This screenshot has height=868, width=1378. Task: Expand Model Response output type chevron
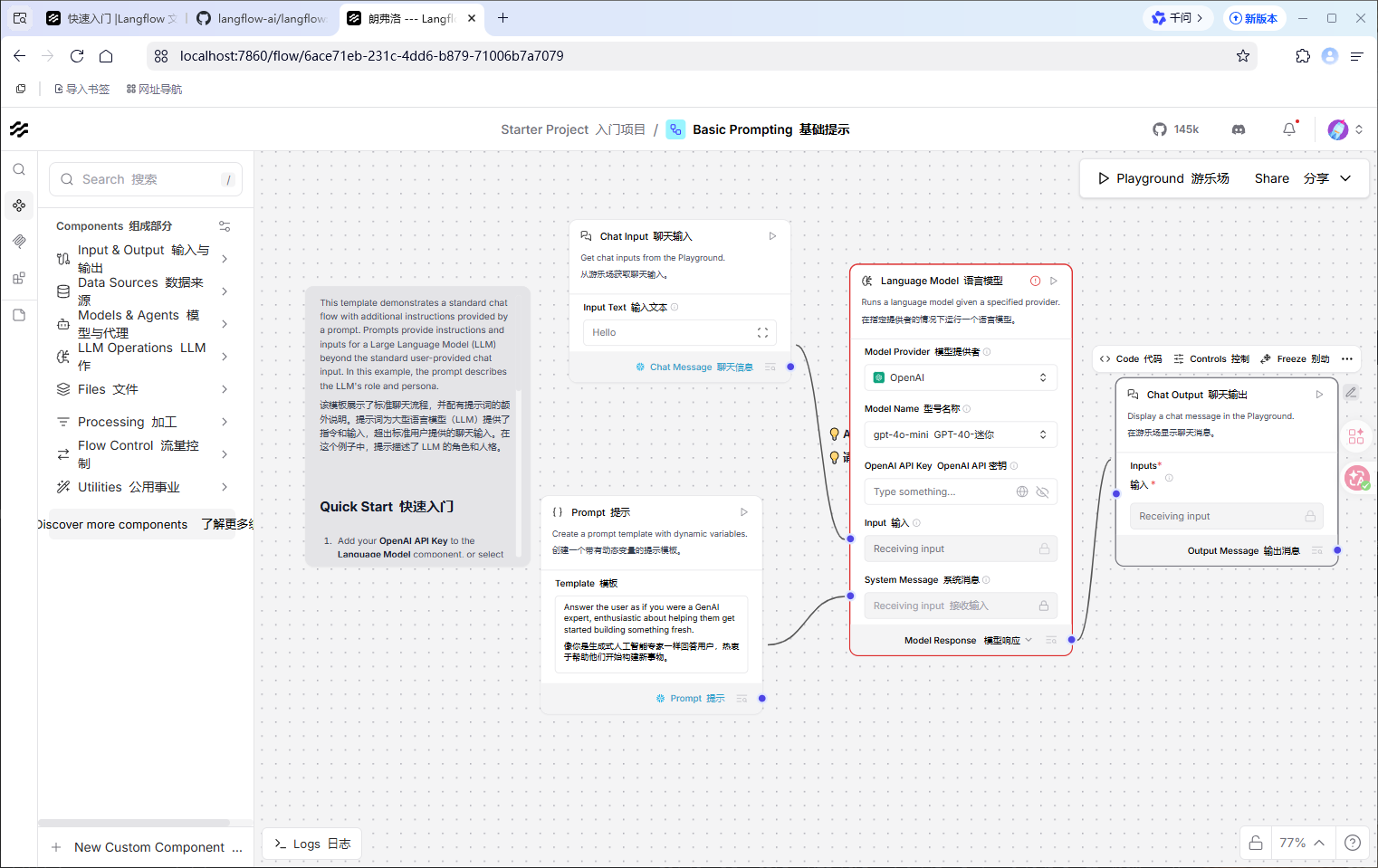(1029, 640)
